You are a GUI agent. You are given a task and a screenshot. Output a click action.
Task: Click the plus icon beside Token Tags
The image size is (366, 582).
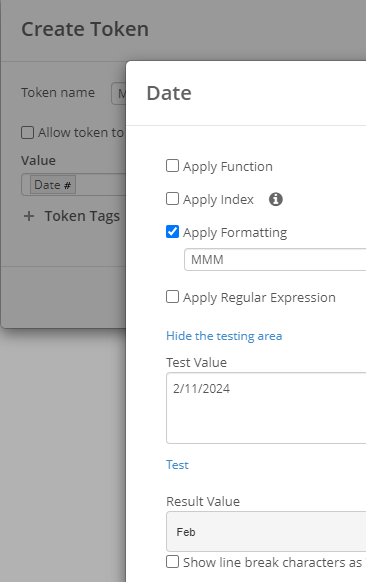29,216
